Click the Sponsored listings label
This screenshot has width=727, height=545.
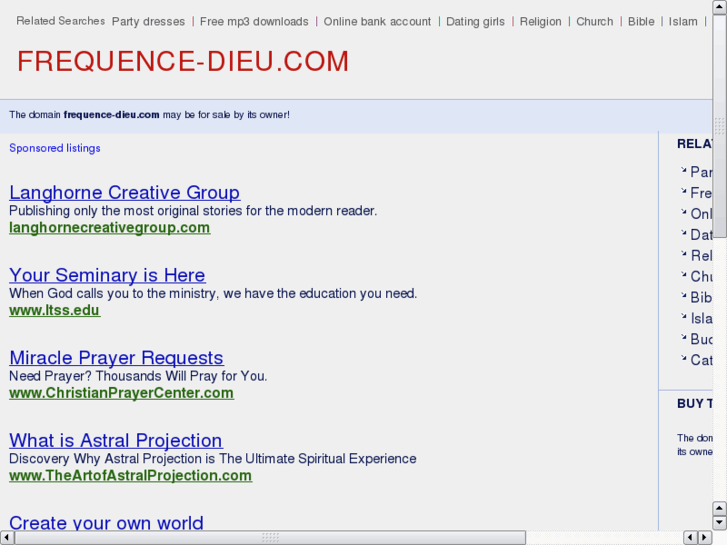pos(55,148)
